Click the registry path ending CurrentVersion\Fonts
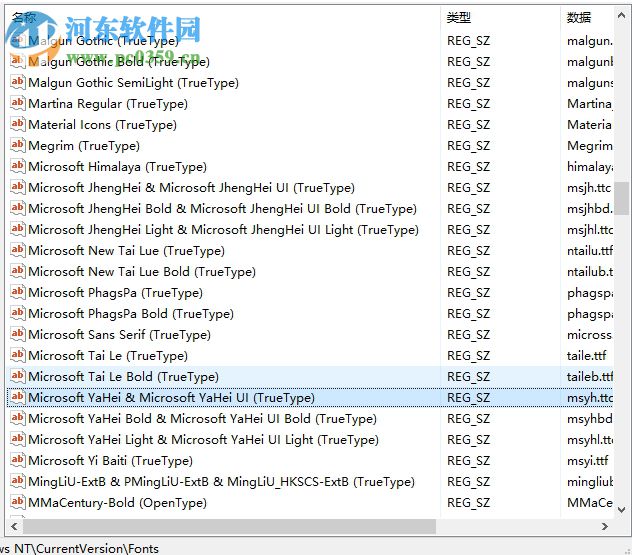Image resolution: width=632 pixels, height=555 pixels. 79,548
